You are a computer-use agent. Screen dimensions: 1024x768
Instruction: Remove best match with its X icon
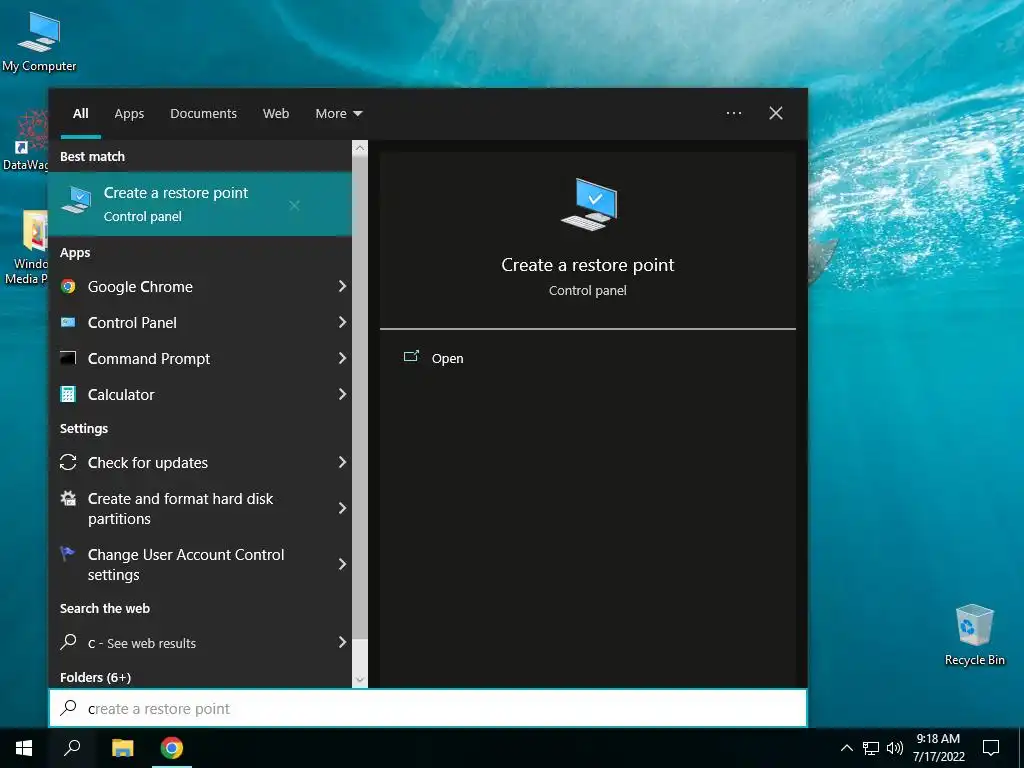click(x=295, y=205)
